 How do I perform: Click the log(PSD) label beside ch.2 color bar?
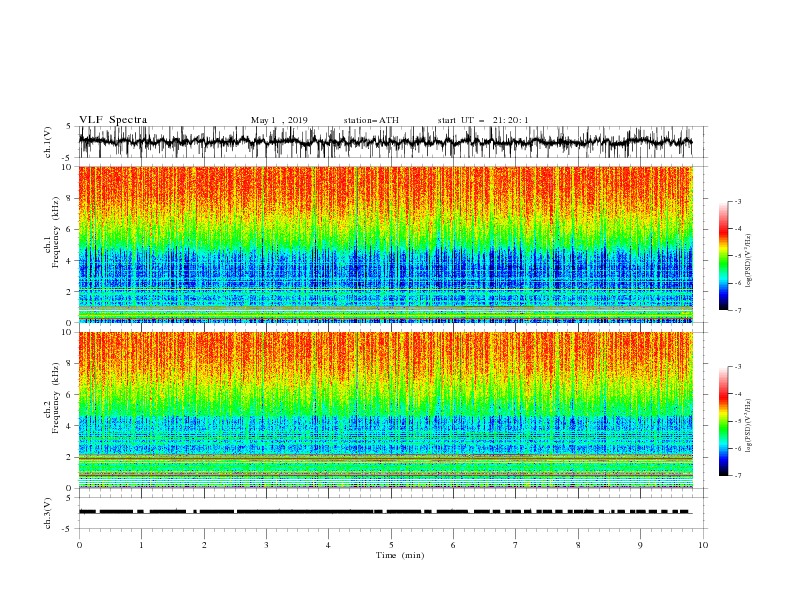(748, 425)
